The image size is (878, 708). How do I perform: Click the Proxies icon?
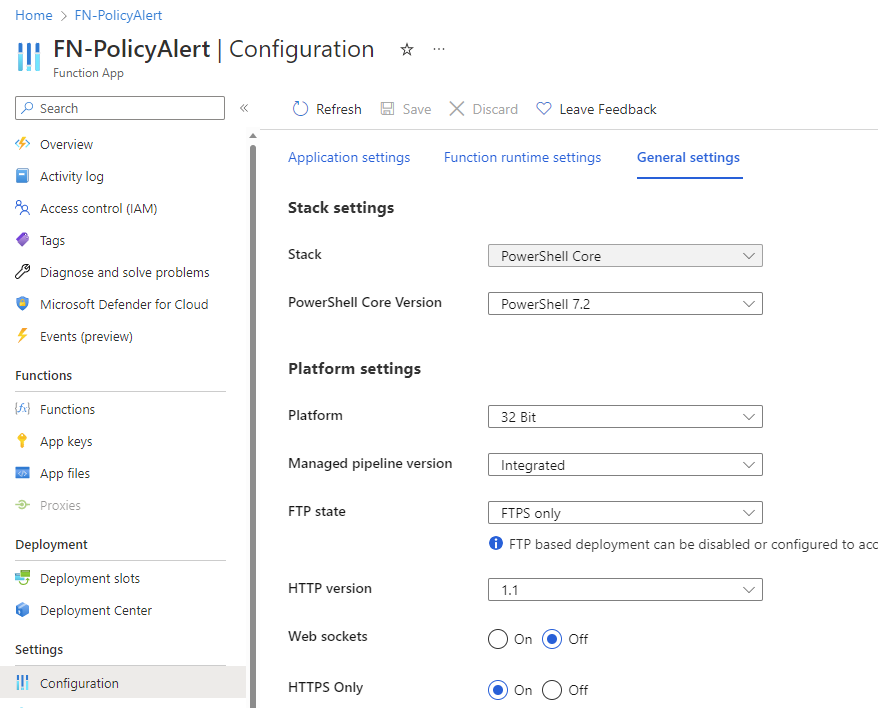tap(22, 505)
